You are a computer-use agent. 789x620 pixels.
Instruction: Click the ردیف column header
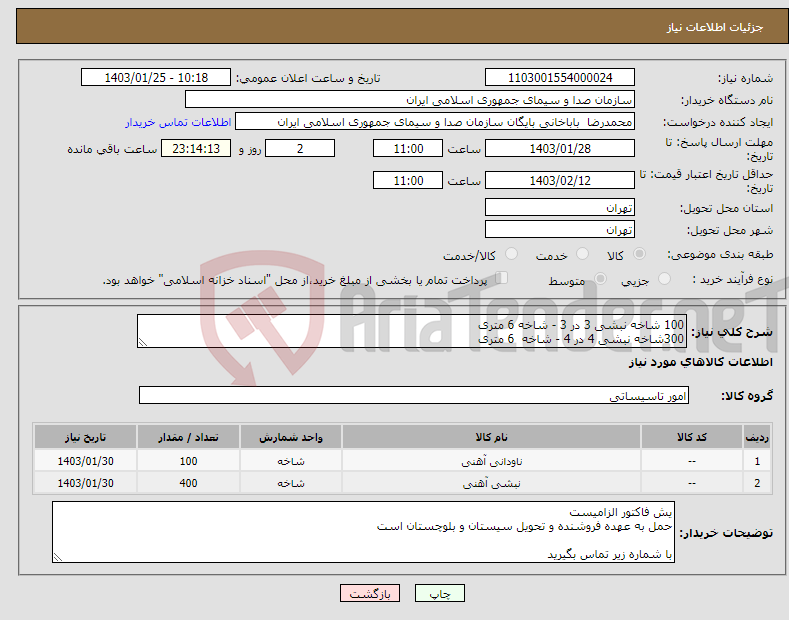point(757,437)
